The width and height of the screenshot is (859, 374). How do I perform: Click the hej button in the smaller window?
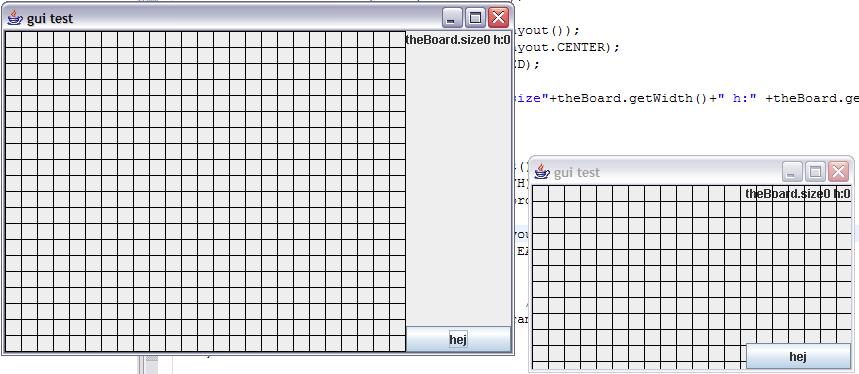pos(798,356)
